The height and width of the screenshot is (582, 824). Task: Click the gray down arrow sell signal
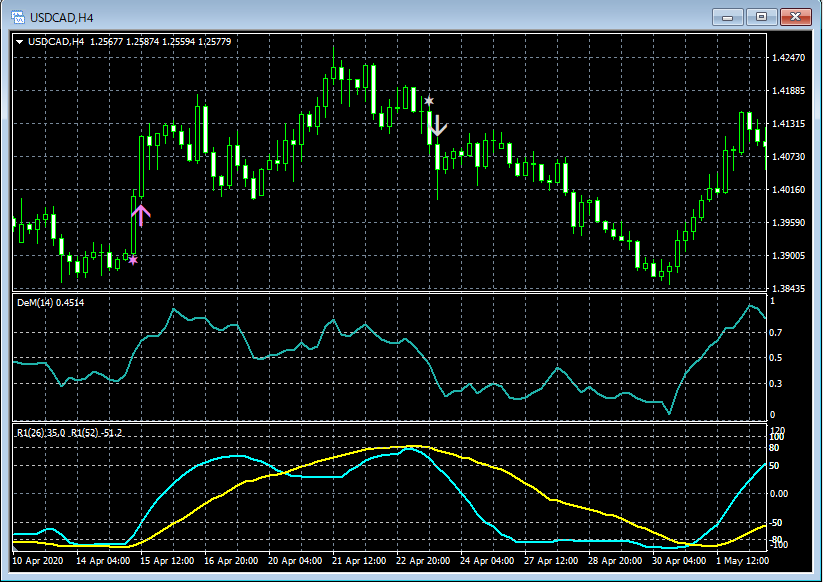point(437,126)
